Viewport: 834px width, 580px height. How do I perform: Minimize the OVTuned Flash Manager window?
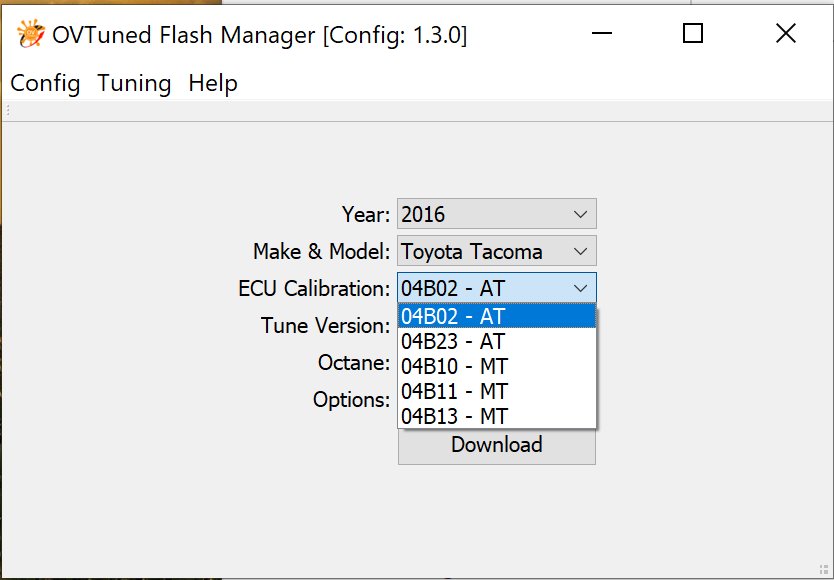coord(602,34)
